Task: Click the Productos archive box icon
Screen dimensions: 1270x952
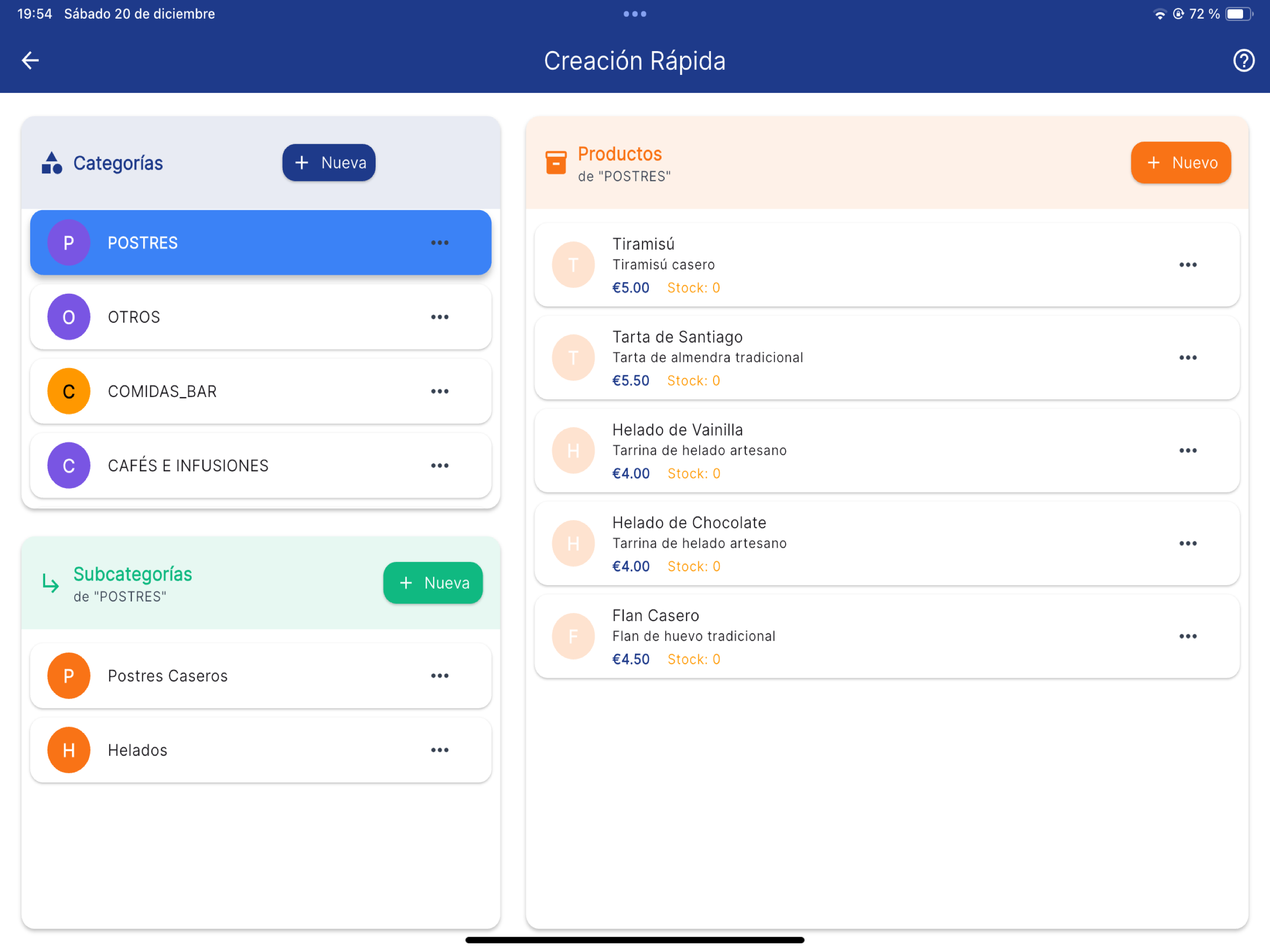Action: point(556,163)
